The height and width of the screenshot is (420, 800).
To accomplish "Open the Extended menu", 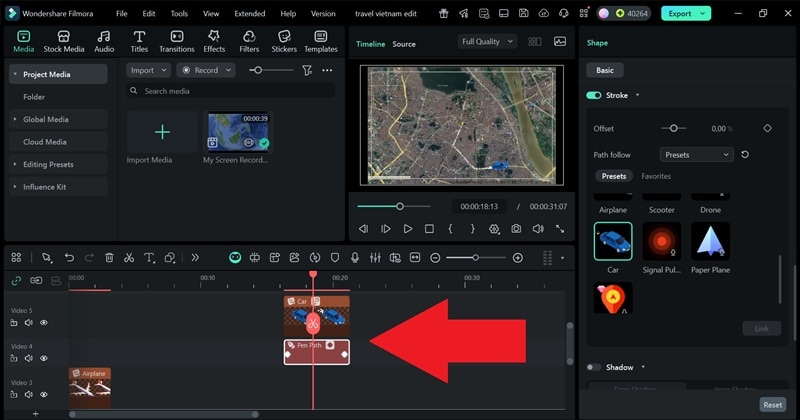I will point(249,14).
